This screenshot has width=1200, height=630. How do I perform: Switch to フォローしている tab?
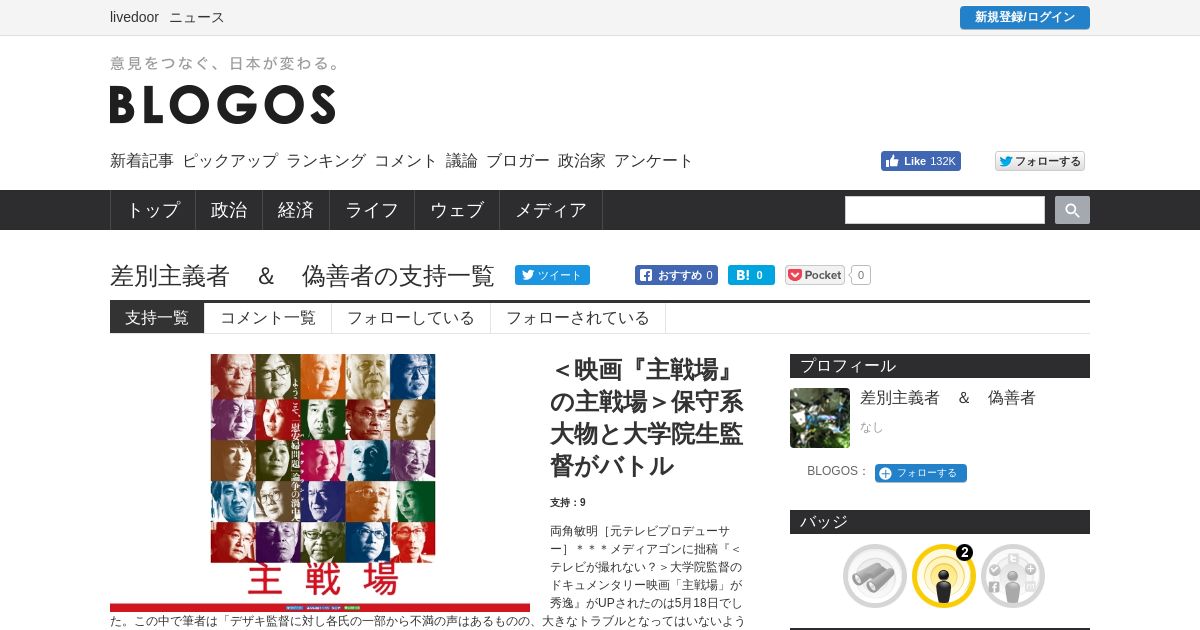coord(411,318)
